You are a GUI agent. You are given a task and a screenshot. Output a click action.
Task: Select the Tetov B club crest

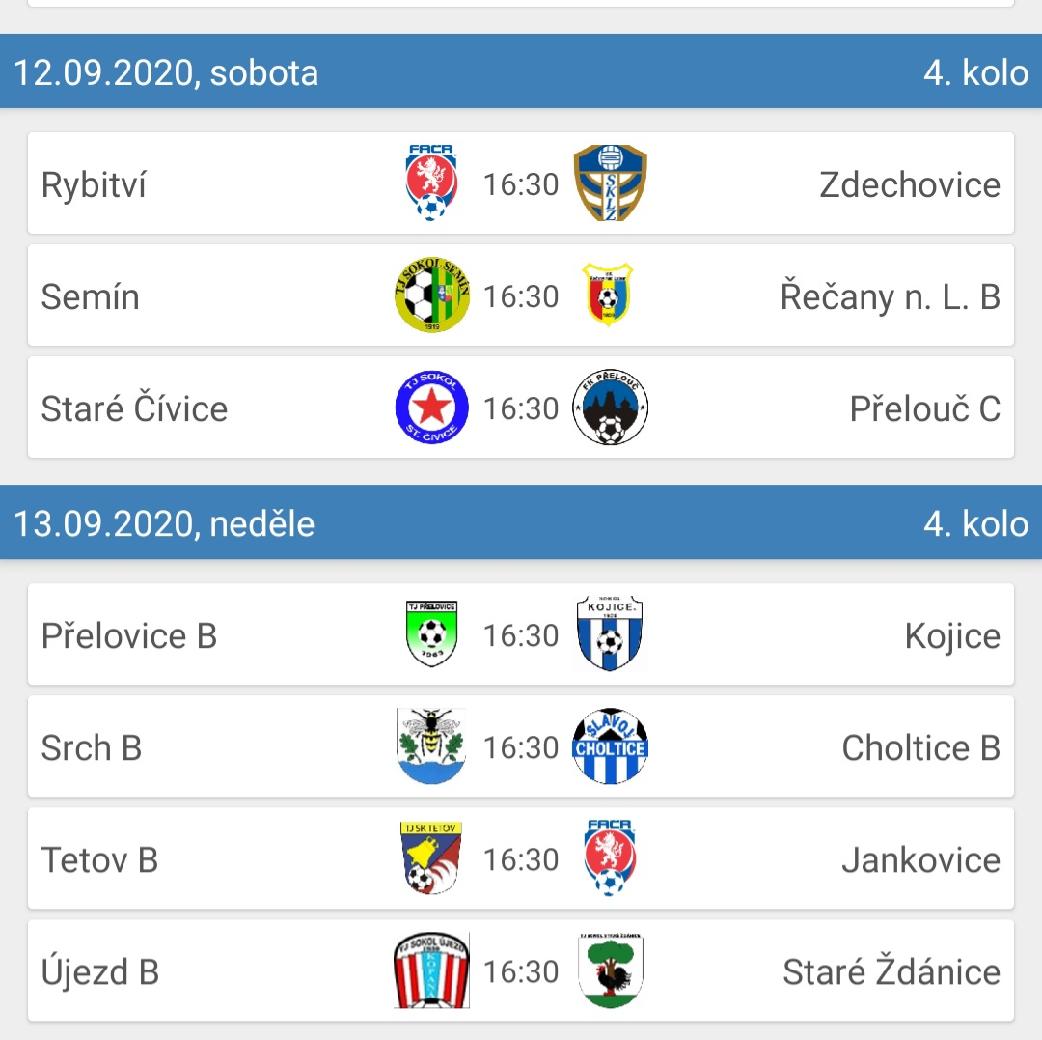coord(432,858)
